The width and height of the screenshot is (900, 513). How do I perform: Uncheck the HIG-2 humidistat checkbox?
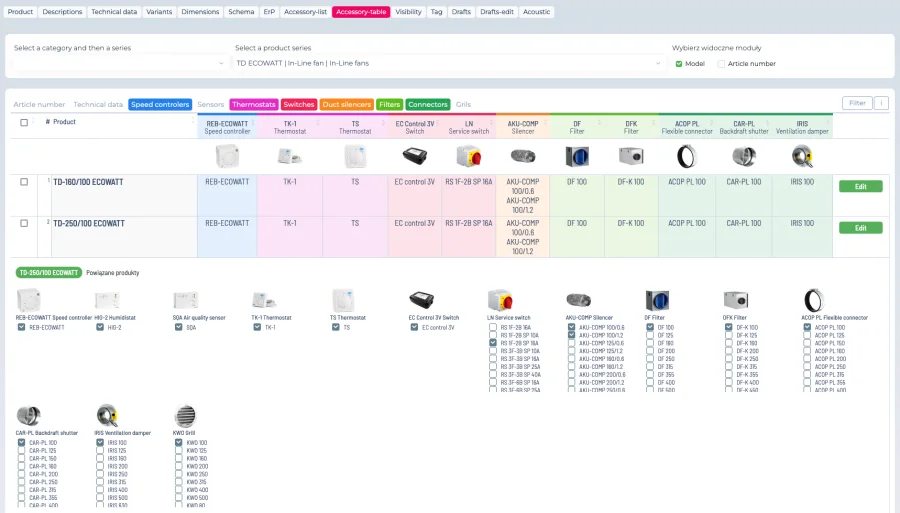tap(100, 327)
